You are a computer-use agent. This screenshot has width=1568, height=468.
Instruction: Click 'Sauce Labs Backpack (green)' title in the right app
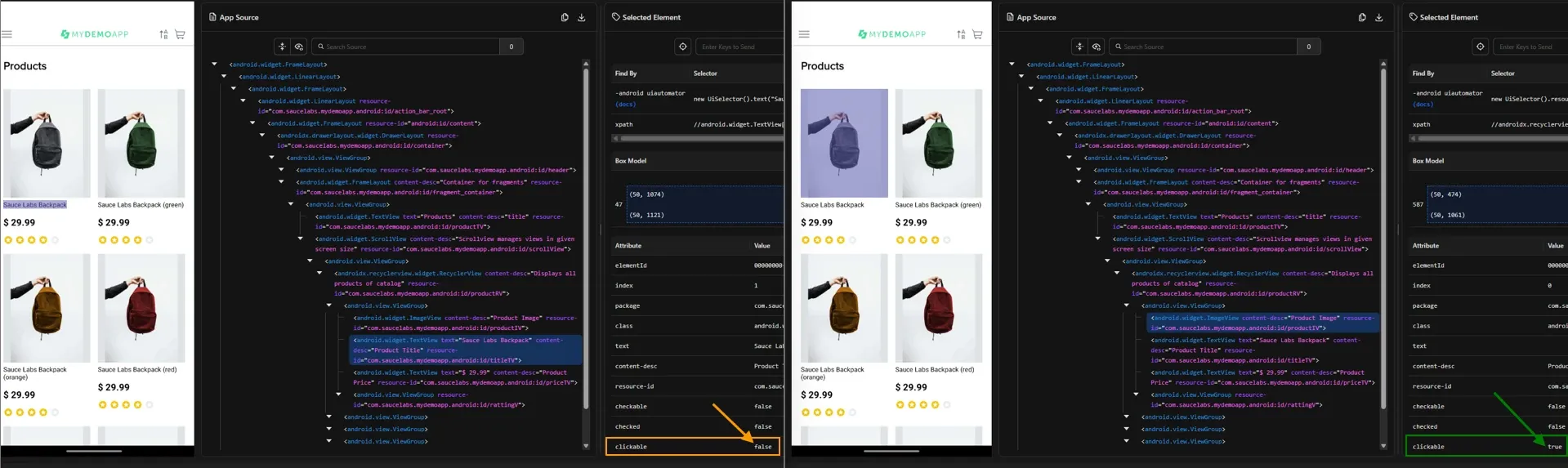point(938,205)
